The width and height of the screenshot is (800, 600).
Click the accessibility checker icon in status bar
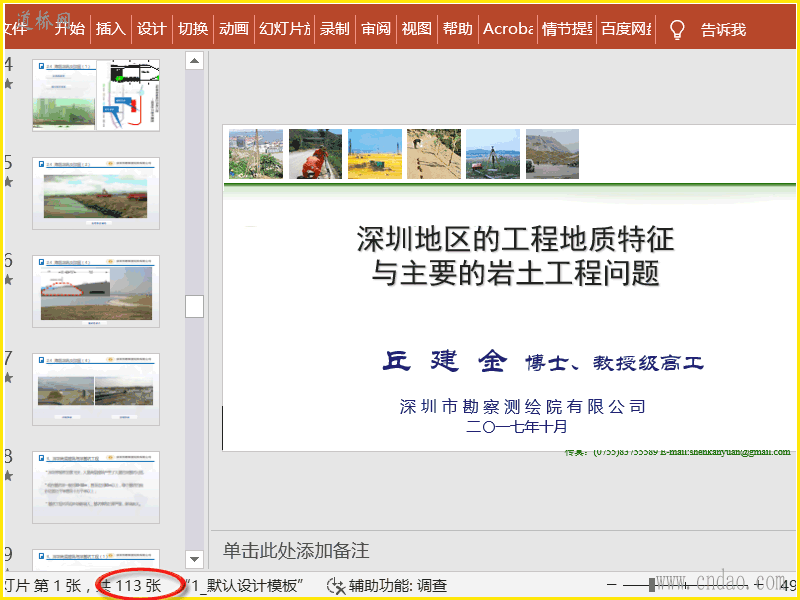click(x=336, y=586)
